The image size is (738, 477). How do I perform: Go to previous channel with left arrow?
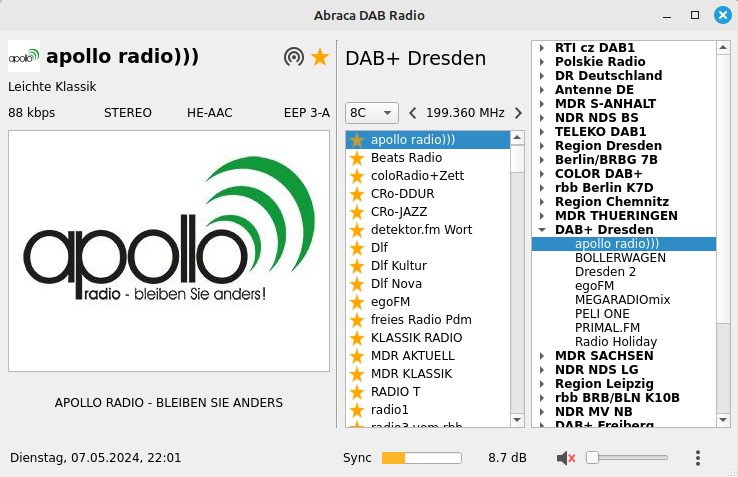413,113
